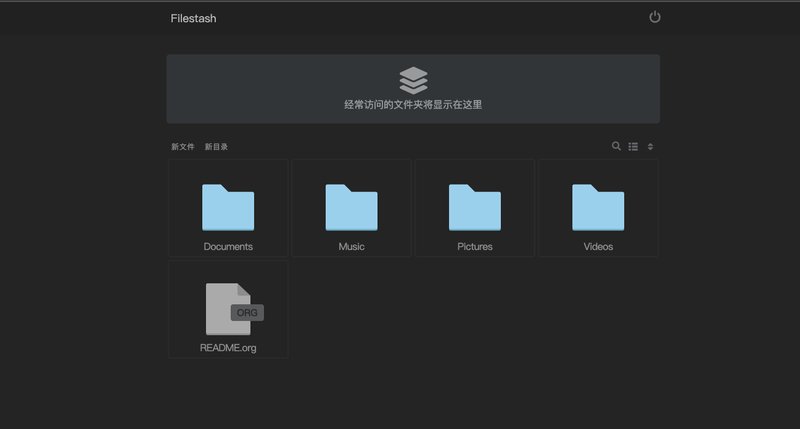Open the Music folder icon
Viewport: 800px width, 429px height.
click(351, 207)
